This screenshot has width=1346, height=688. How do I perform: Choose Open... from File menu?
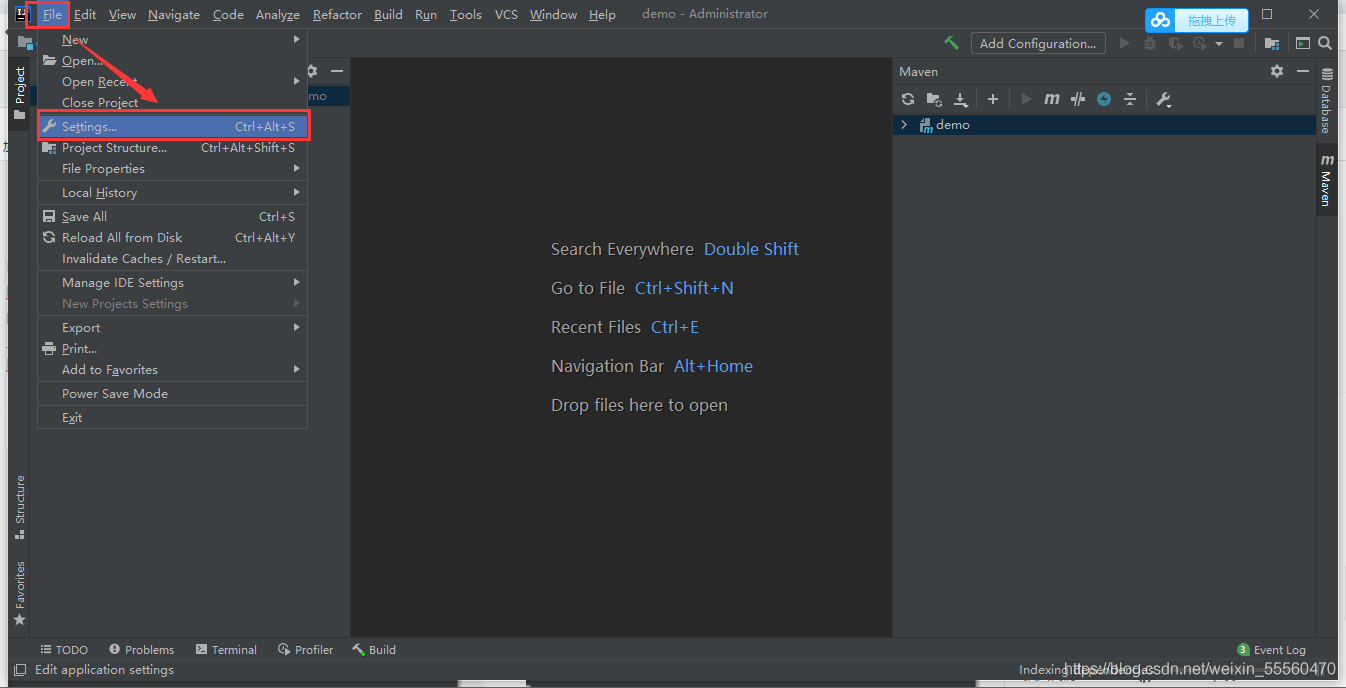coord(172,61)
